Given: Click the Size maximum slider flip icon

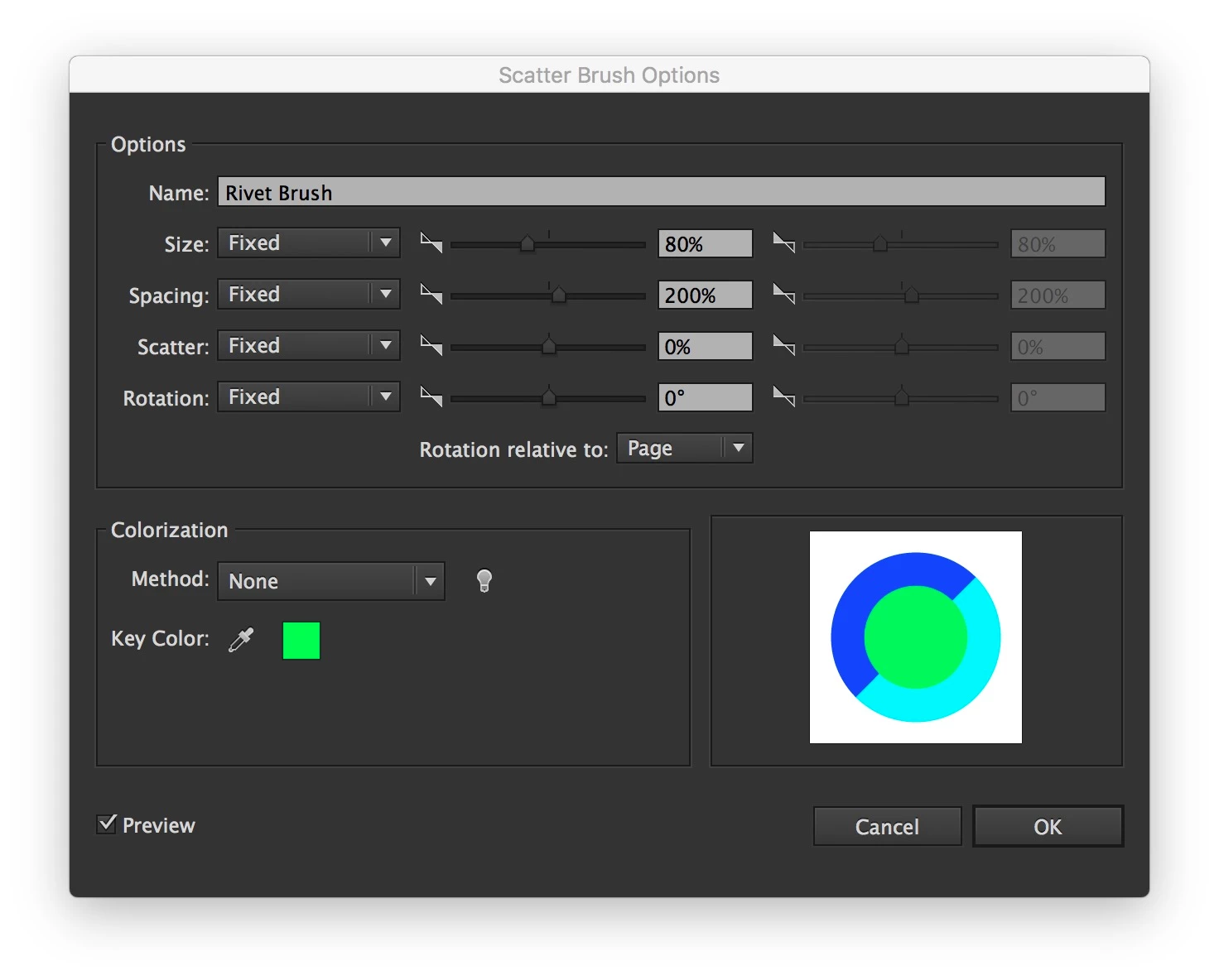Looking at the screenshot, I should coord(784,243).
